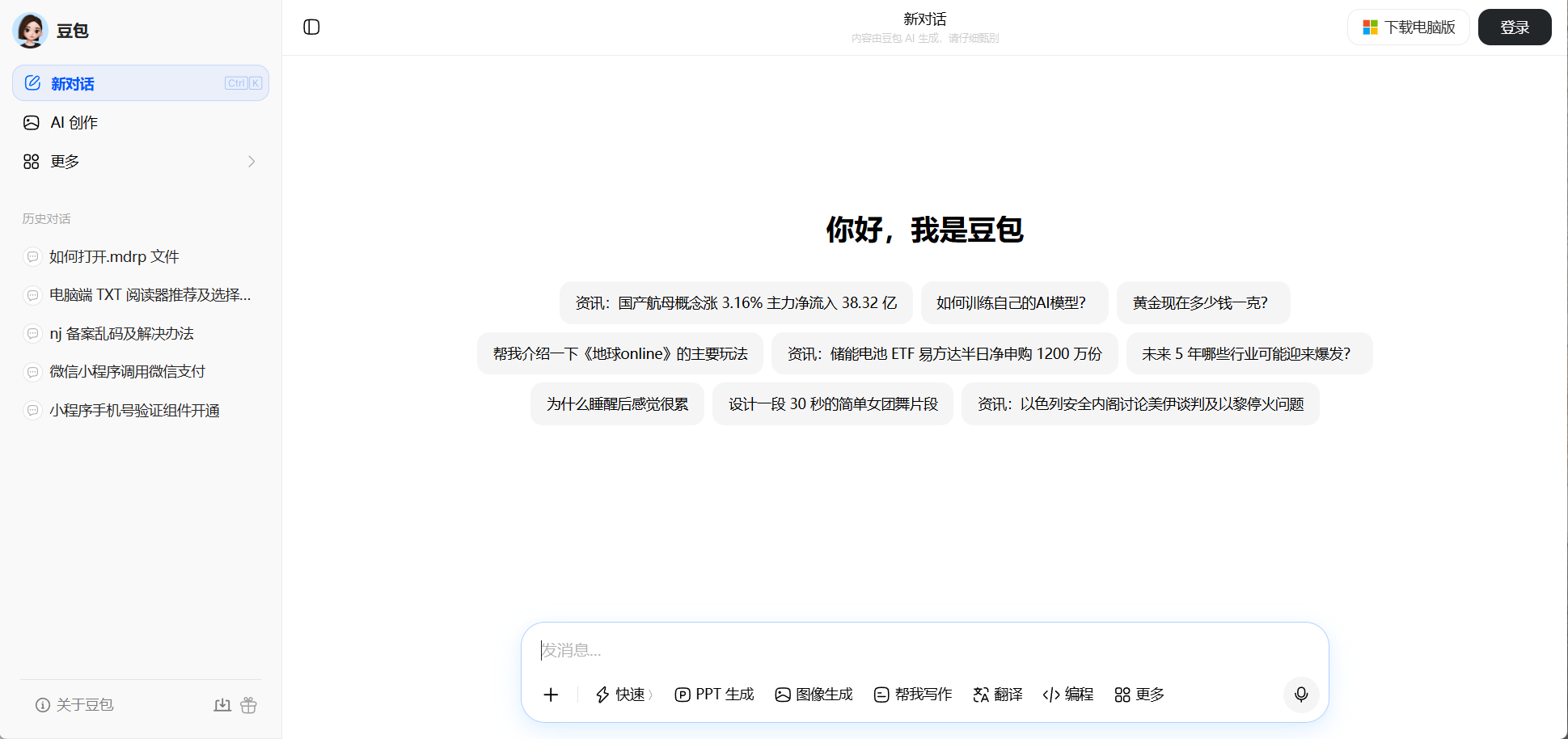Screen dimensions: 1568x739
Task: Open history chat 如何打开.mdrp 文件
Action: tap(114, 256)
